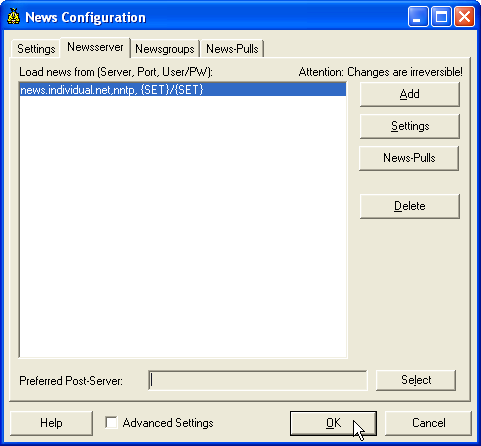Screen dimensions: 481x446
Task: Cancel the News Configuration dialog
Action: pyautogui.click(x=428, y=423)
